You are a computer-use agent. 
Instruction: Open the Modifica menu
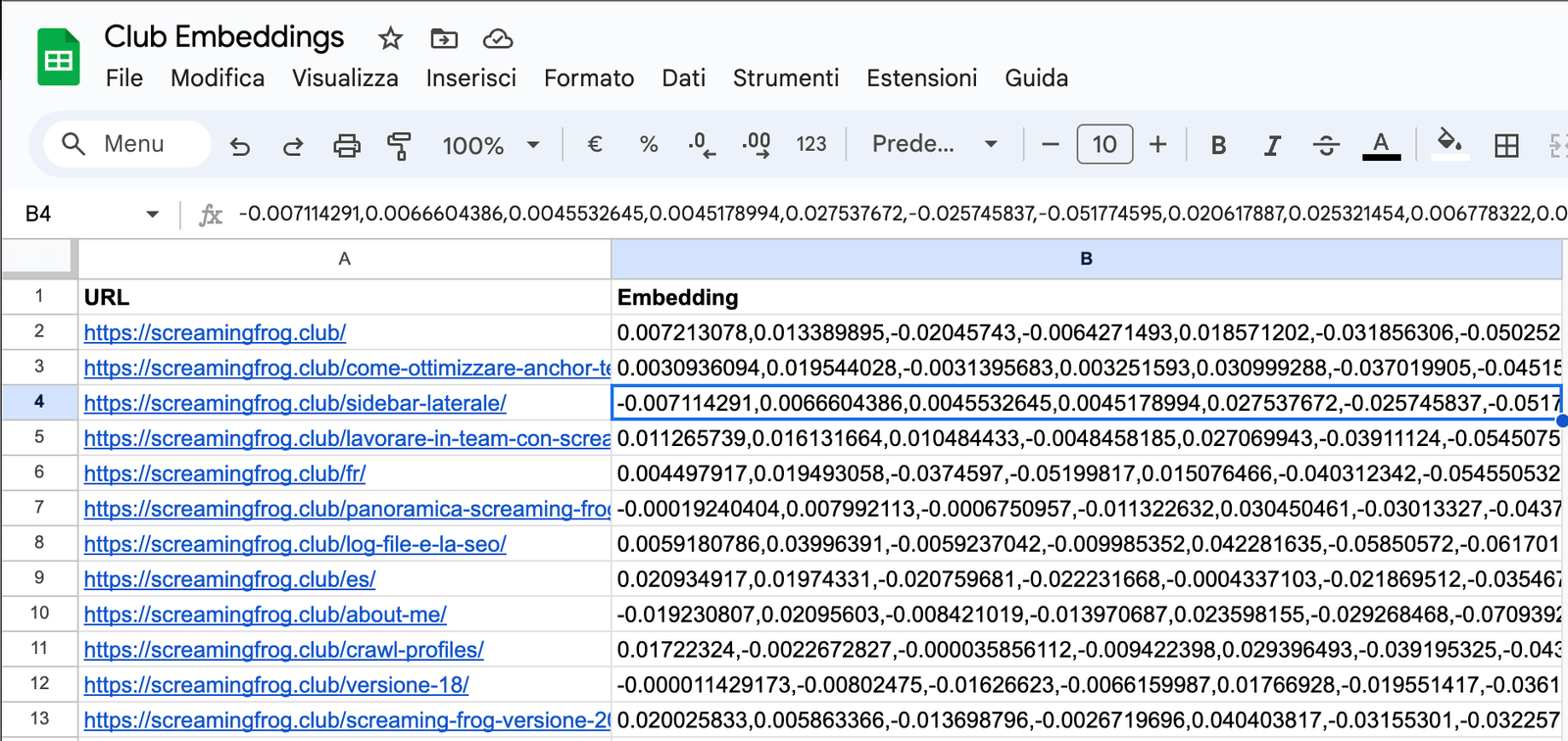point(218,78)
